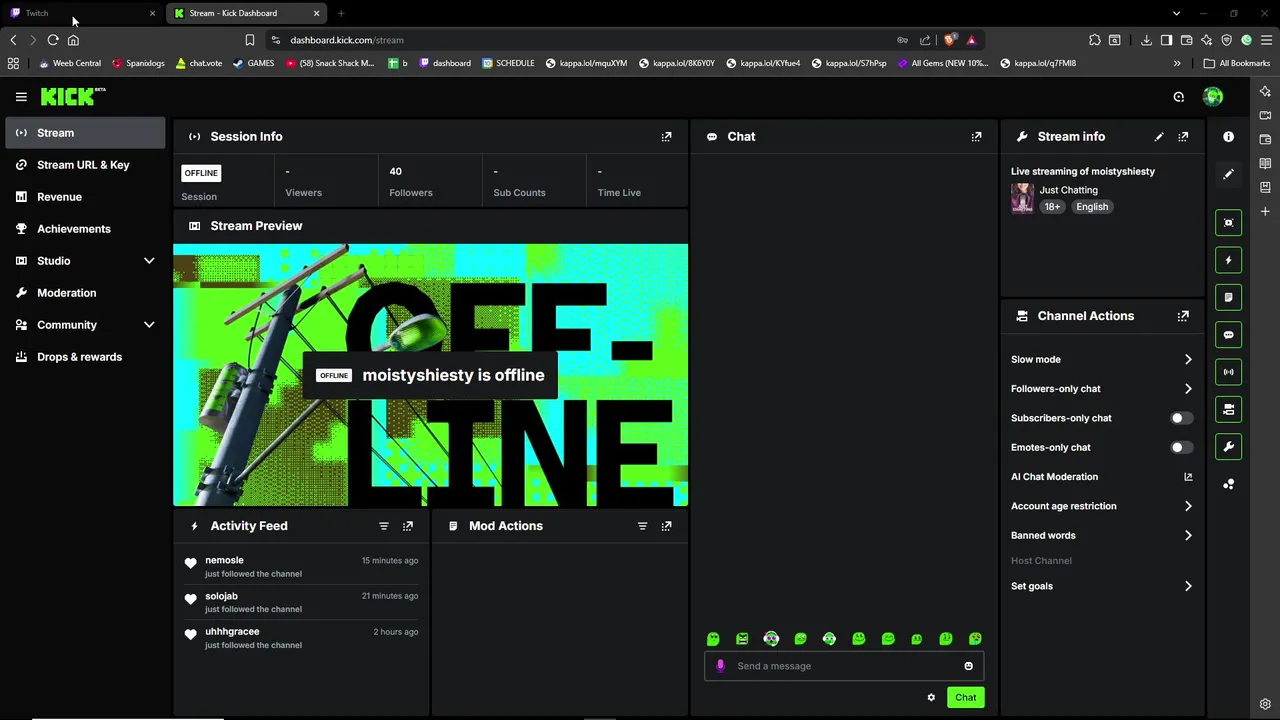Open Slow mode options
The width and height of the screenshot is (1280, 720).
1101,360
